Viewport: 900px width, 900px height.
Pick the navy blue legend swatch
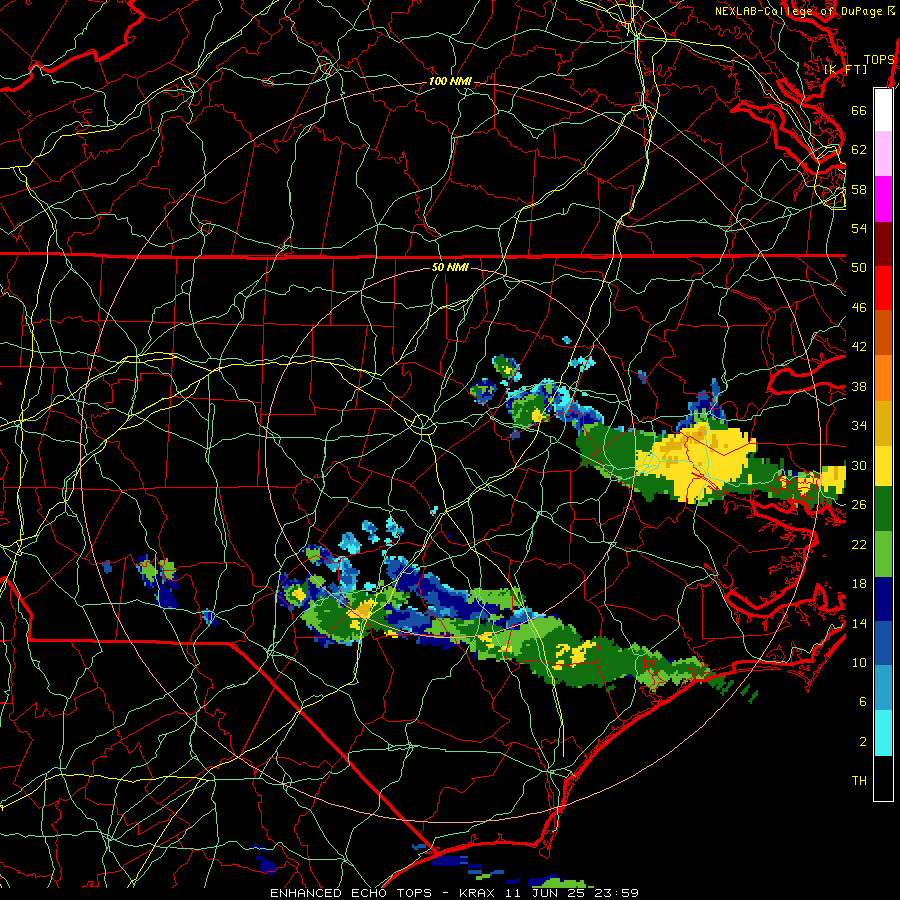click(x=883, y=599)
